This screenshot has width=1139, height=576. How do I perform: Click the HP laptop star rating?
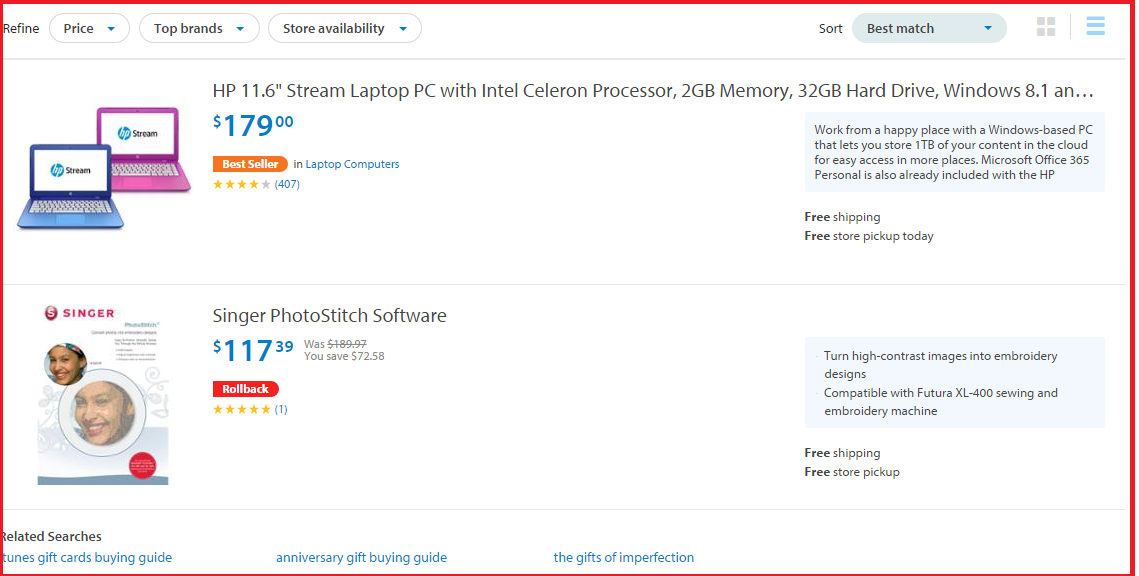coord(242,184)
